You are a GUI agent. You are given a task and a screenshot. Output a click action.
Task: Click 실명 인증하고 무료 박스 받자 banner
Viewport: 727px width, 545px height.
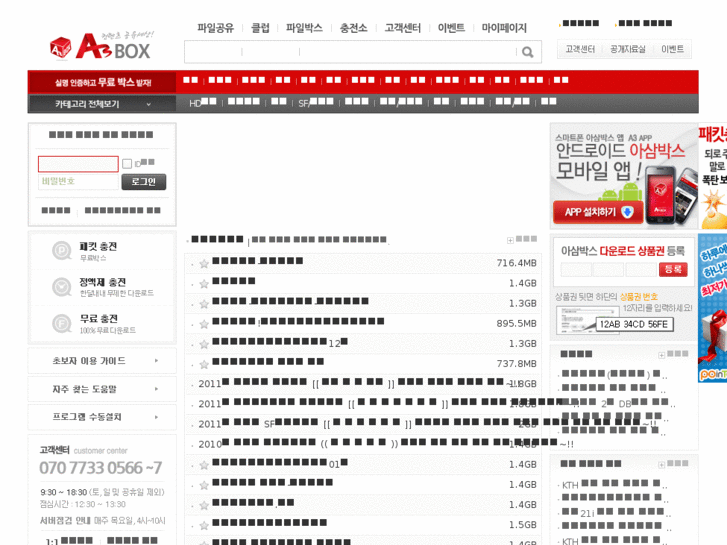click(102, 83)
